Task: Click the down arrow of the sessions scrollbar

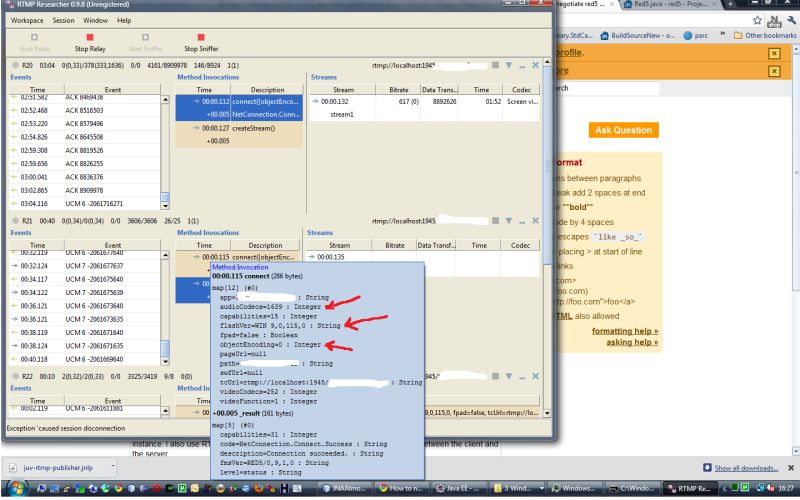Action: (x=547, y=413)
